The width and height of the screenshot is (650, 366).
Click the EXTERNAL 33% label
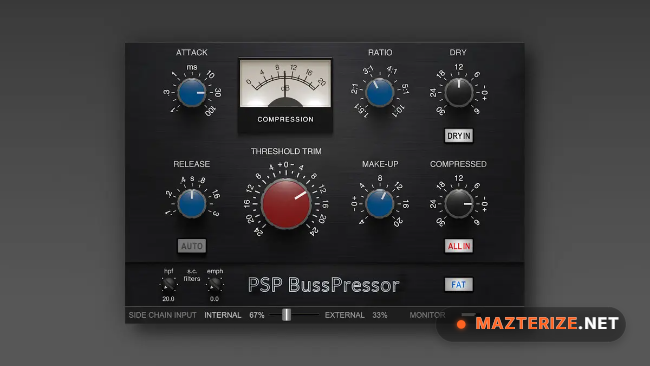[x=356, y=315]
